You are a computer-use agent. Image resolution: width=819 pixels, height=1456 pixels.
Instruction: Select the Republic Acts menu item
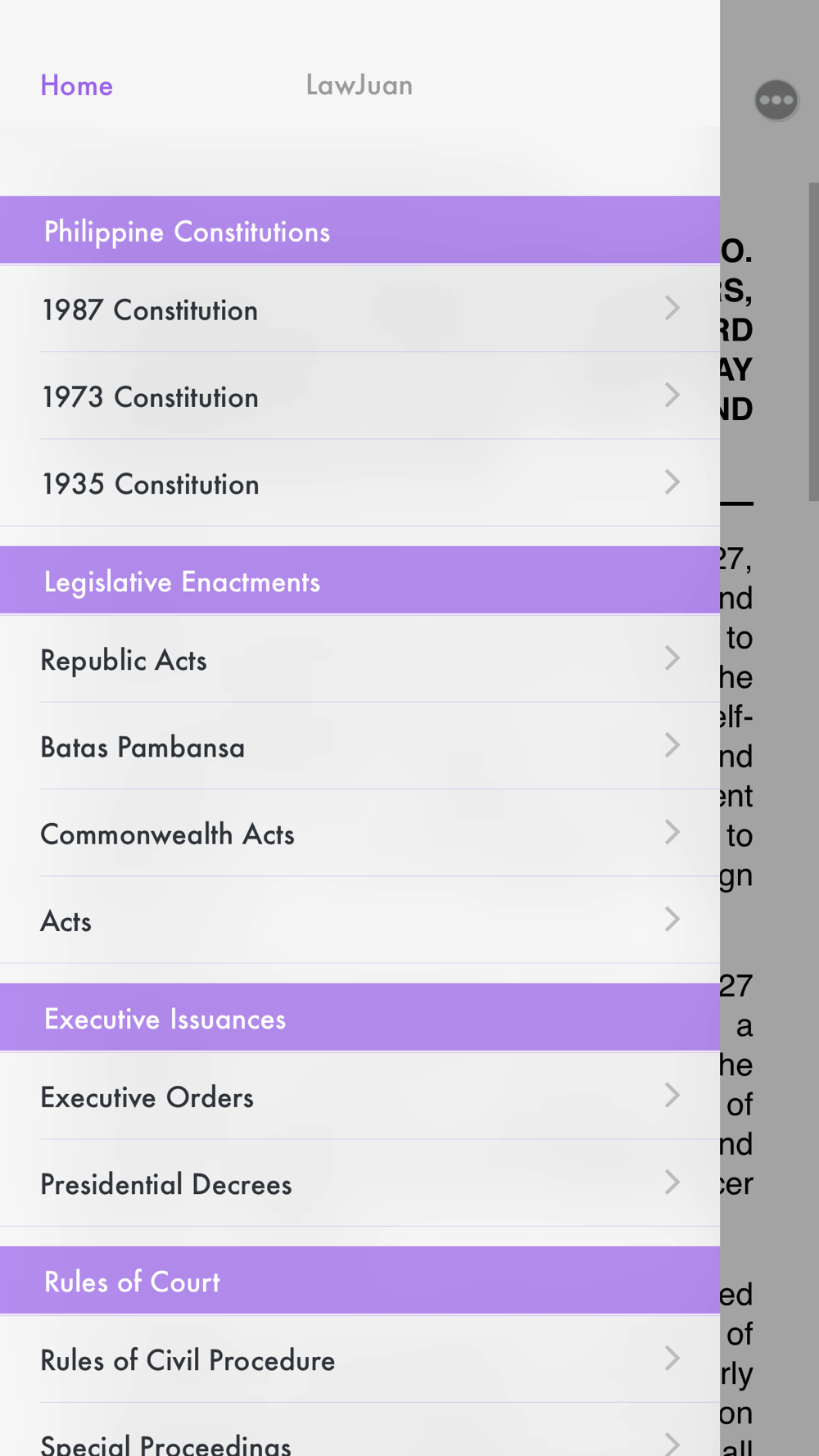tap(360, 659)
